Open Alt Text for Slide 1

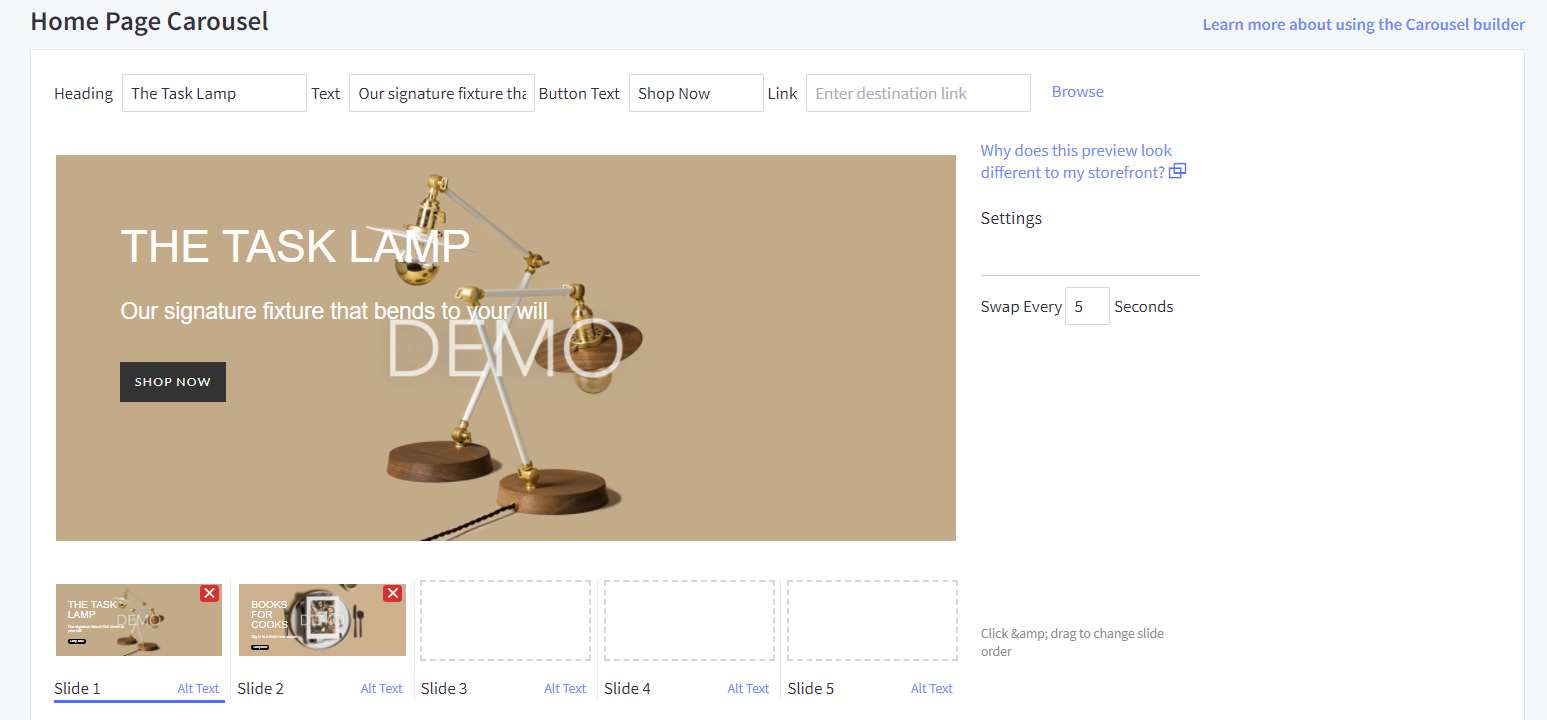pyautogui.click(x=198, y=688)
